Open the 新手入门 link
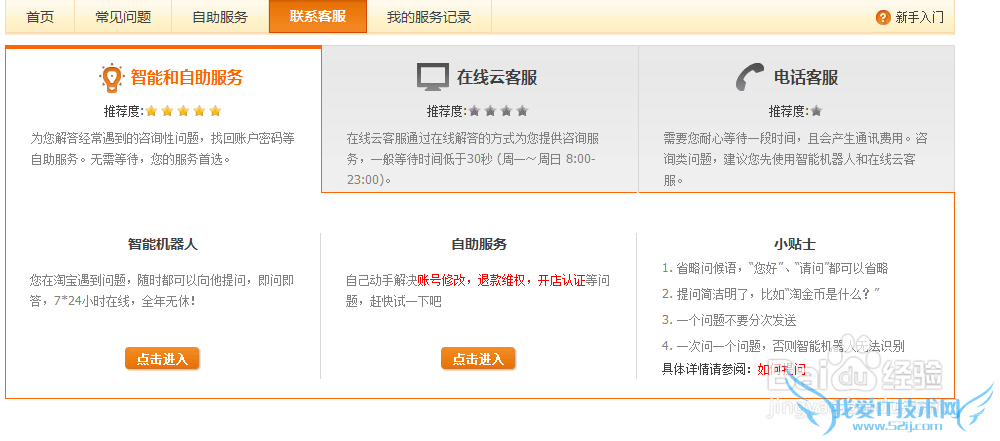Image resolution: width=1000 pixels, height=441 pixels. tap(919, 17)
